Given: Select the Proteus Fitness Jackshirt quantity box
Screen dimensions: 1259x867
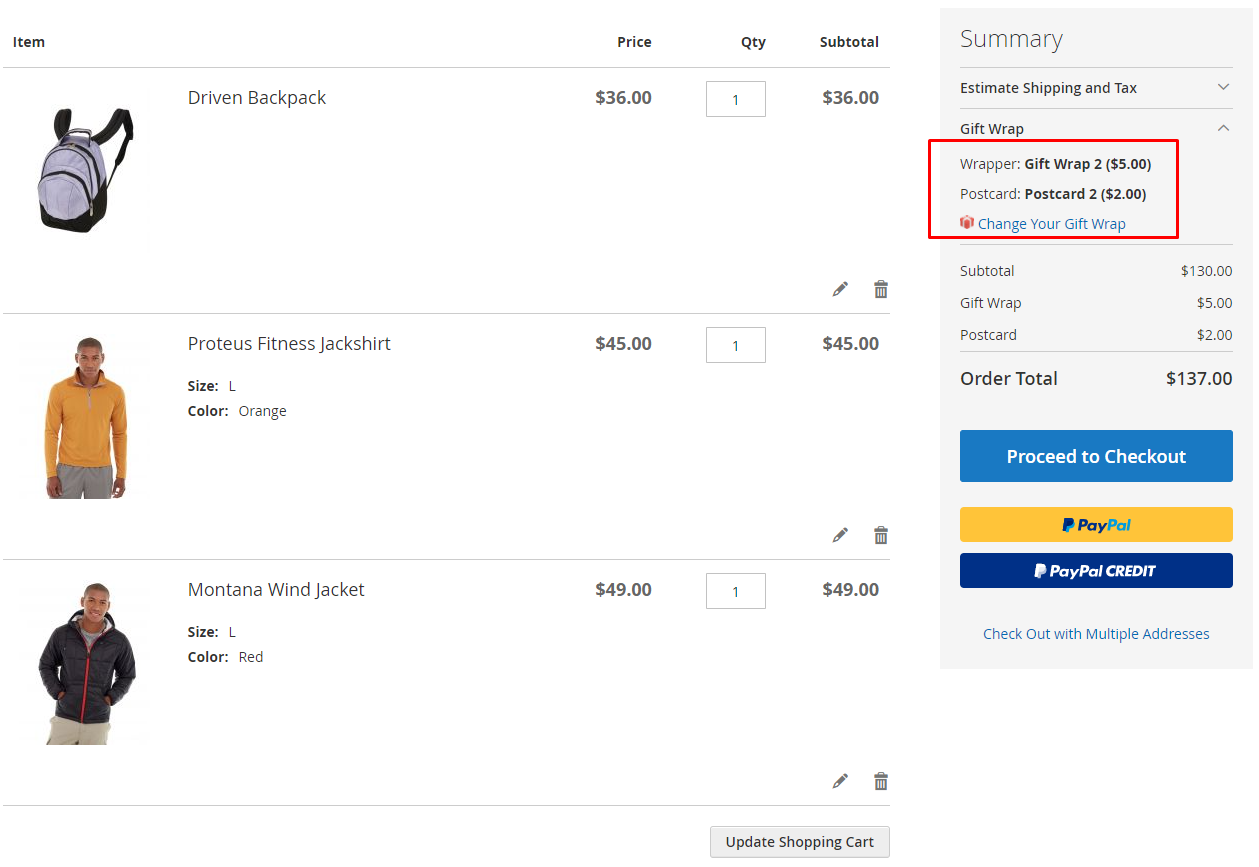Looking at the screenshot, I should click(735, 345).
